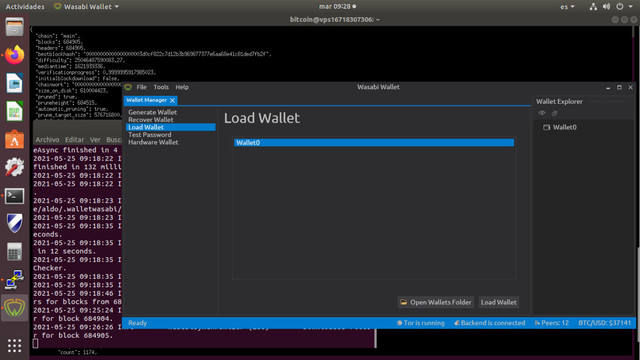Open LibreOffice Writer from the dock
The image size is (640, 360).
[14, 83]
